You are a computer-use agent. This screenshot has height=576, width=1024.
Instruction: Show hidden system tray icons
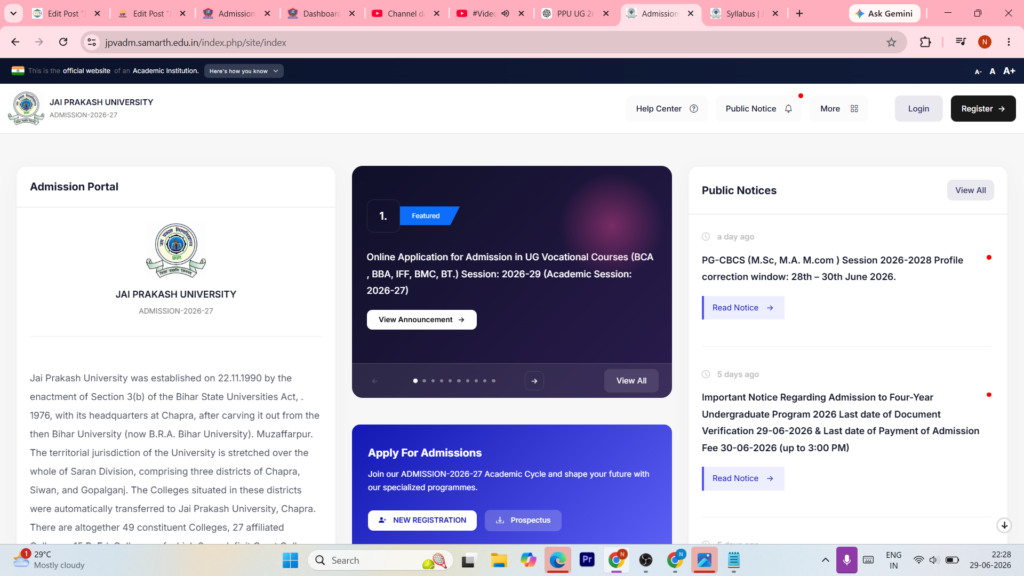click(825, 560)
